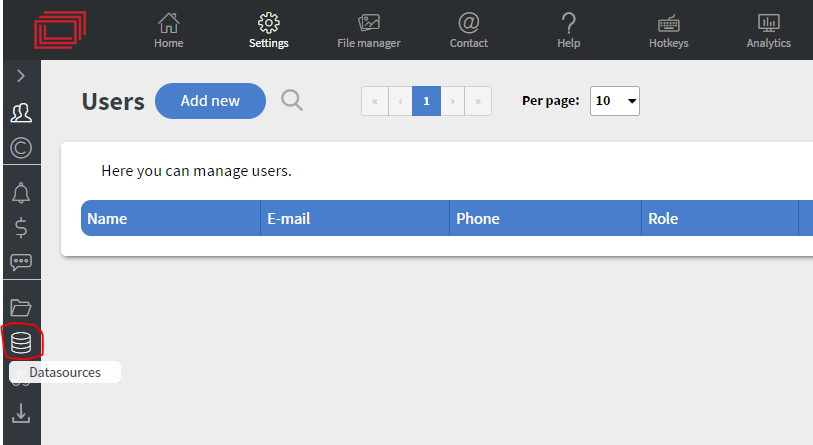Open the dollar billing sidebar icon

pos(21,227)
